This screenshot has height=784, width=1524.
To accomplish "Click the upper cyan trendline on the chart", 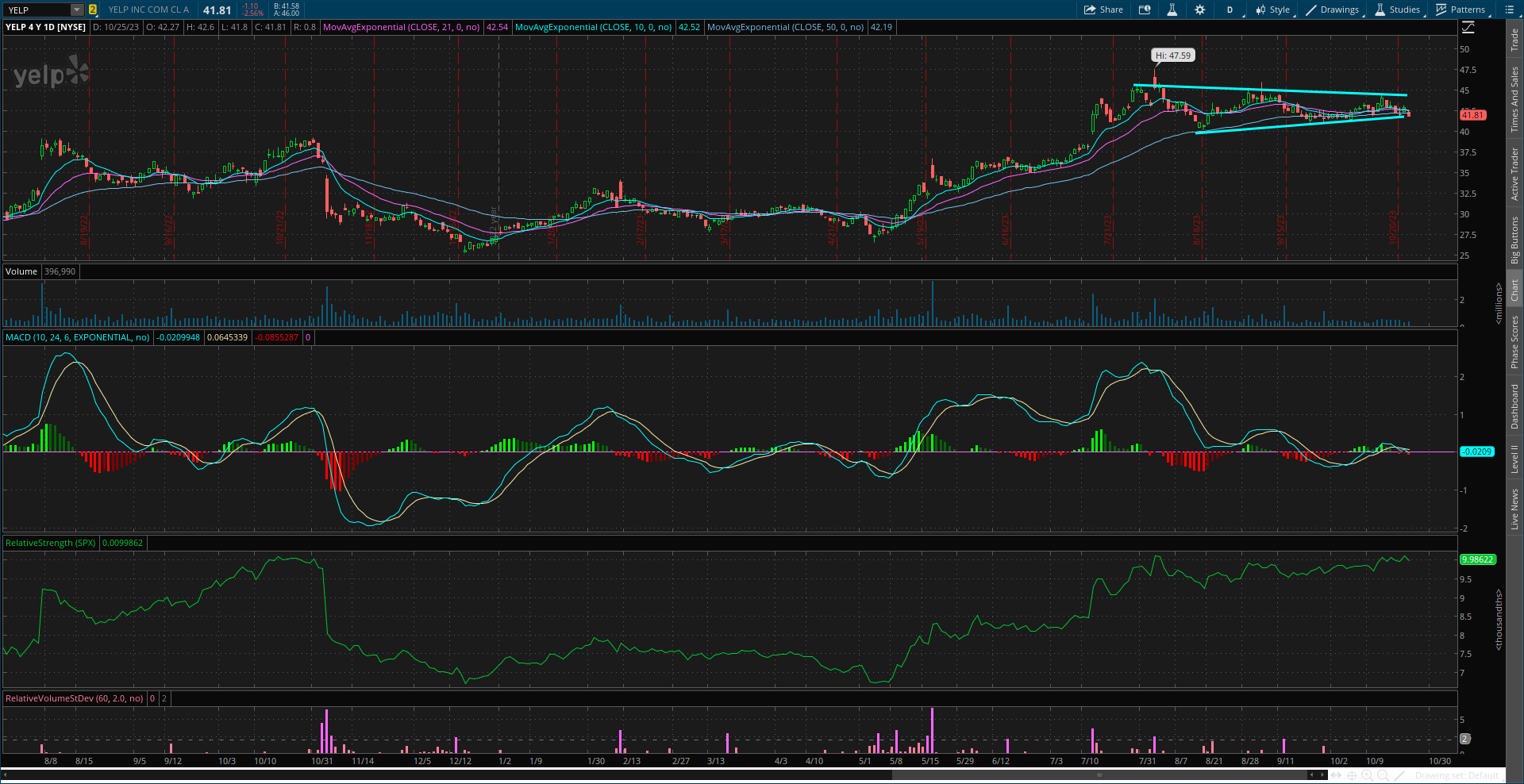I will coord(1270,90).
